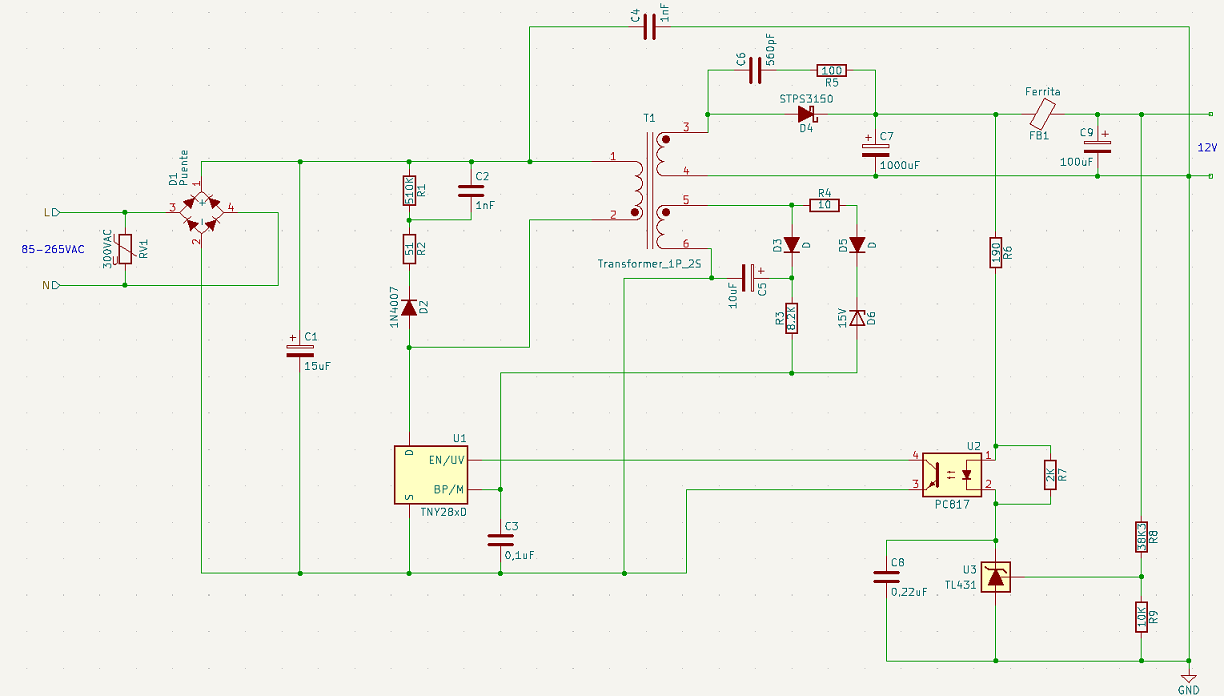Click the D4 STPS3150 Schottky diode

tap(806, 114)
